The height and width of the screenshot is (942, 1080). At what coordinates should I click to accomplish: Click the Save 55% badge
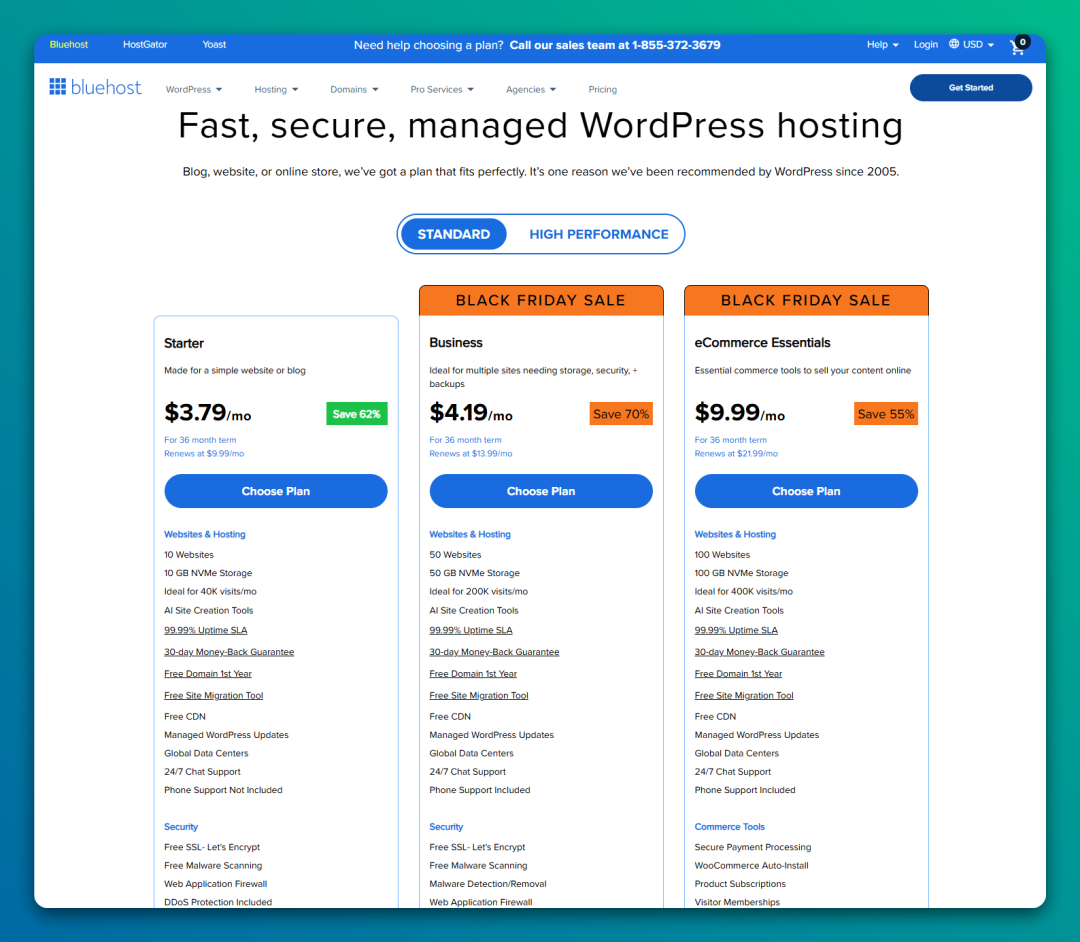coord(886,414)
